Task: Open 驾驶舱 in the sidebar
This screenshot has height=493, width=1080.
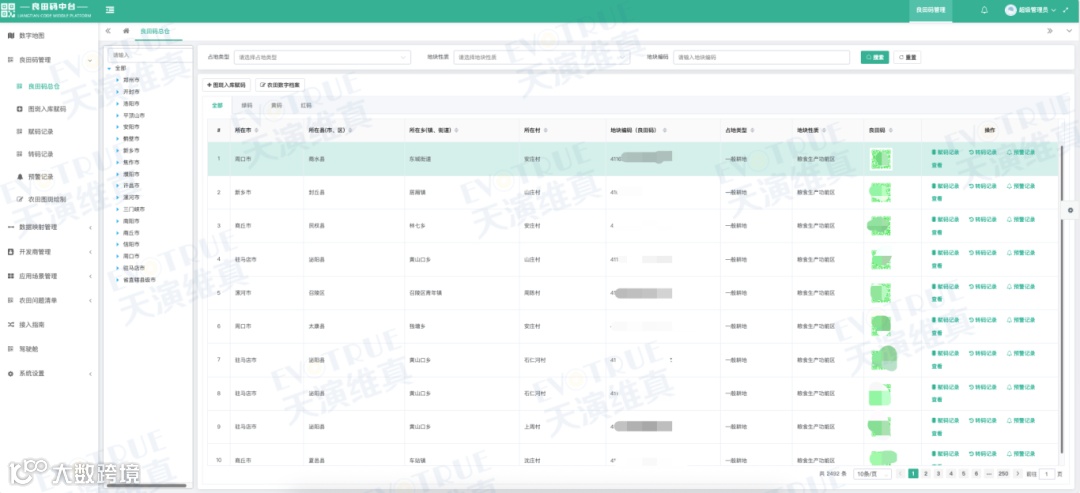Action: [28, 349]
